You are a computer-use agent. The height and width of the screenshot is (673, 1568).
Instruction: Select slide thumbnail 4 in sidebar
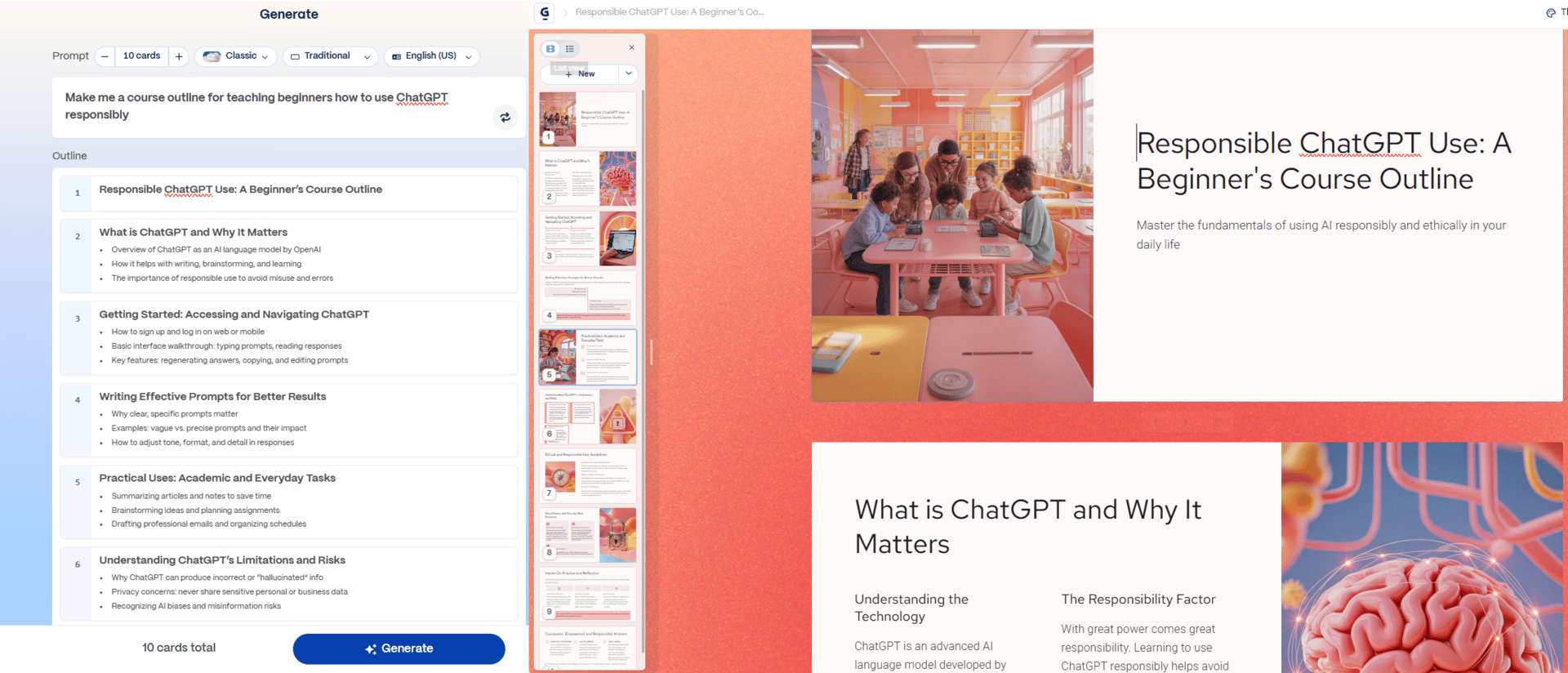click(588, 298)
